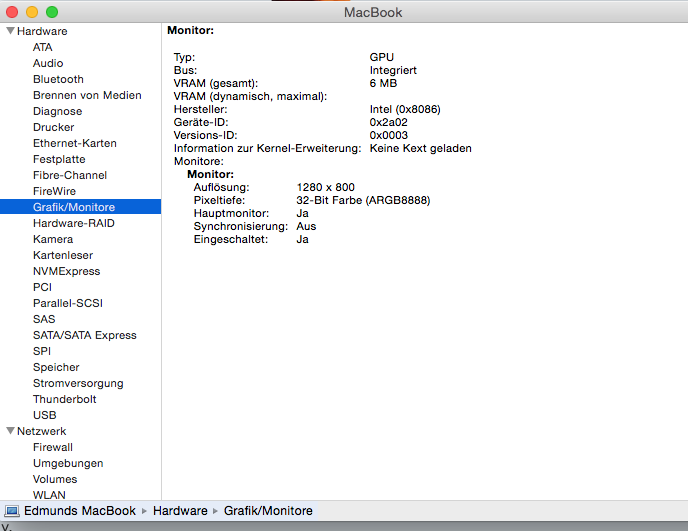Click the 32-Bit Farbe (ARGB8888) value
Image resolution: width=688 pixels, height=531 pixels.
[363, 201]
